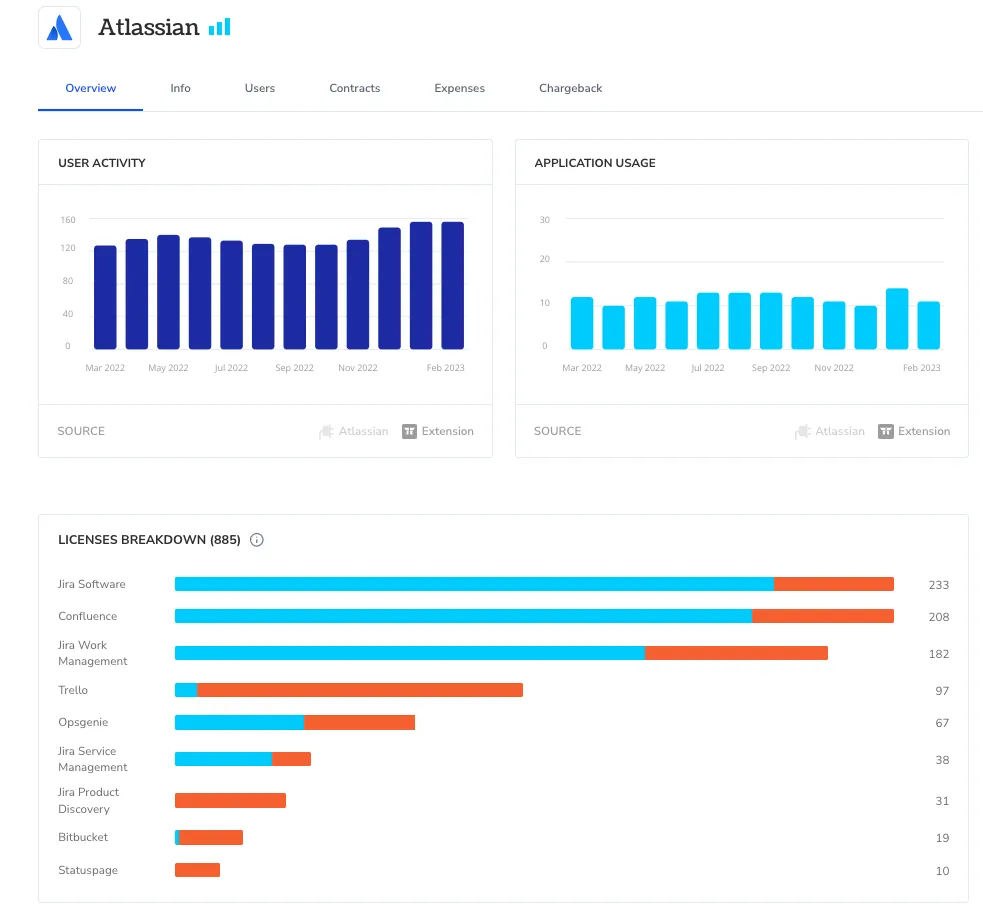Click the Bitbucket orange bar segment
983x919 pixels.
click(x=211, y=838)
